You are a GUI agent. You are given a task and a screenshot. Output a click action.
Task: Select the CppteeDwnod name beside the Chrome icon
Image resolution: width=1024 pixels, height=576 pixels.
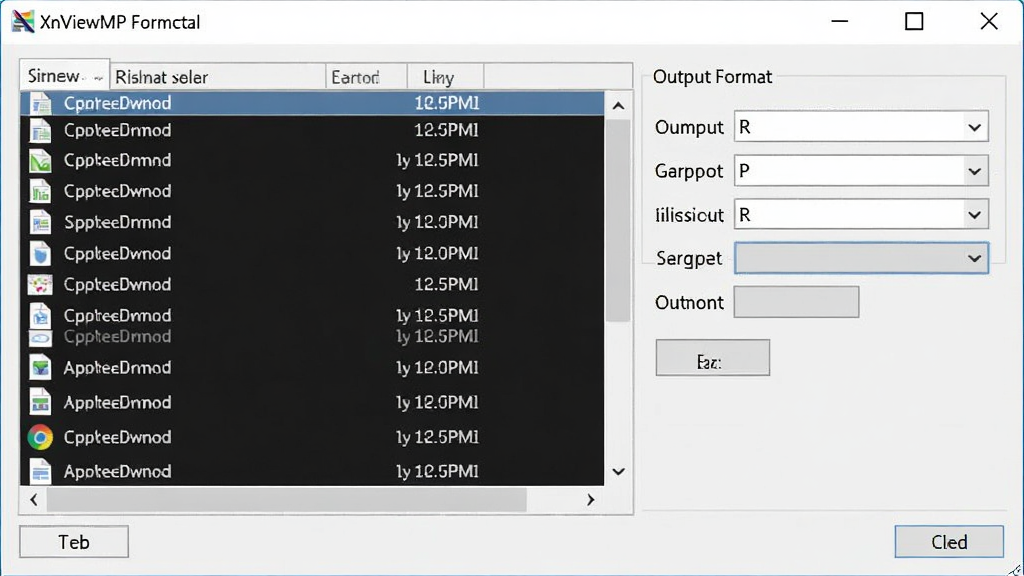coord(118,437)
